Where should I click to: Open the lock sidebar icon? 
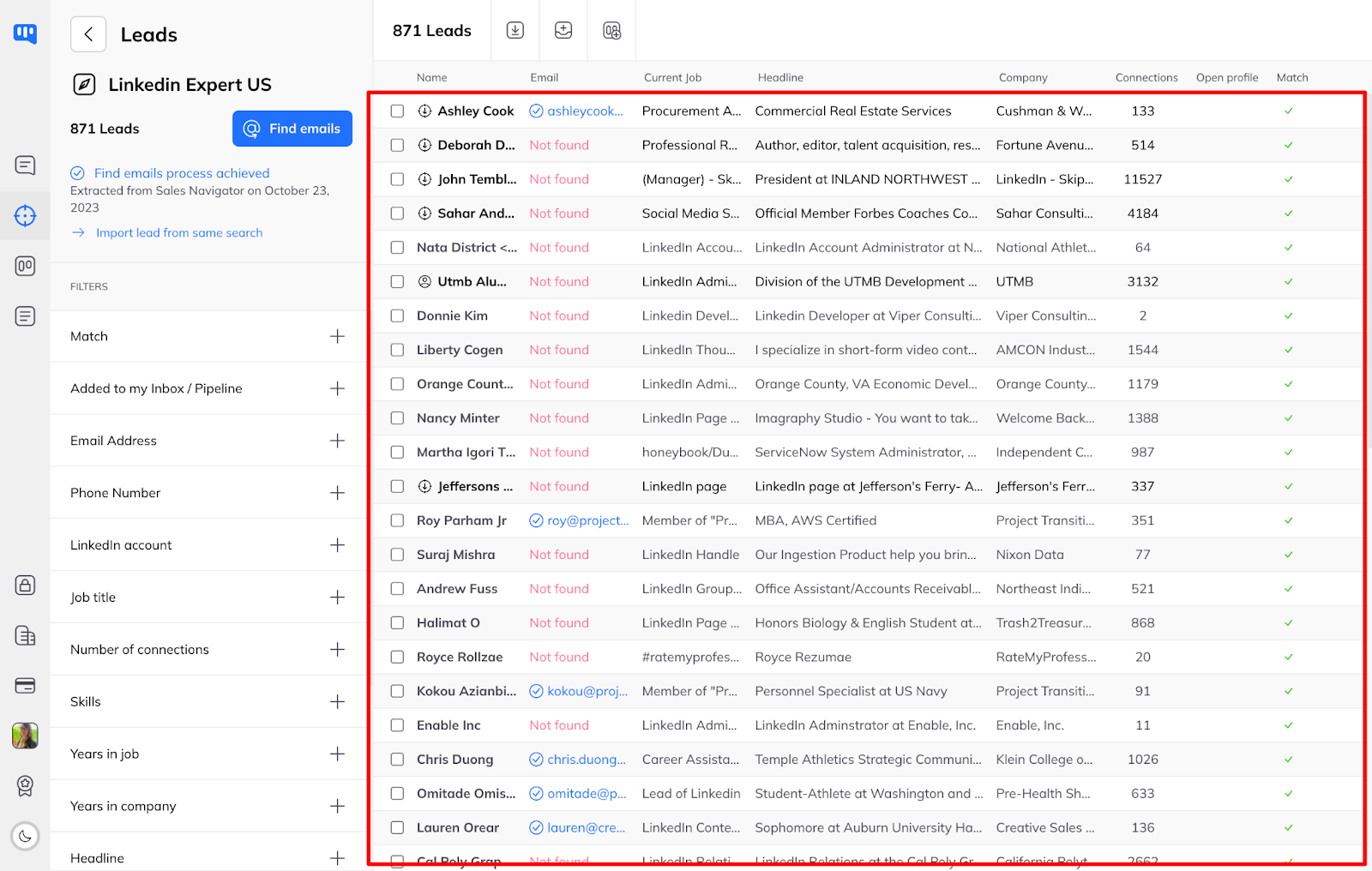(25, 586)
